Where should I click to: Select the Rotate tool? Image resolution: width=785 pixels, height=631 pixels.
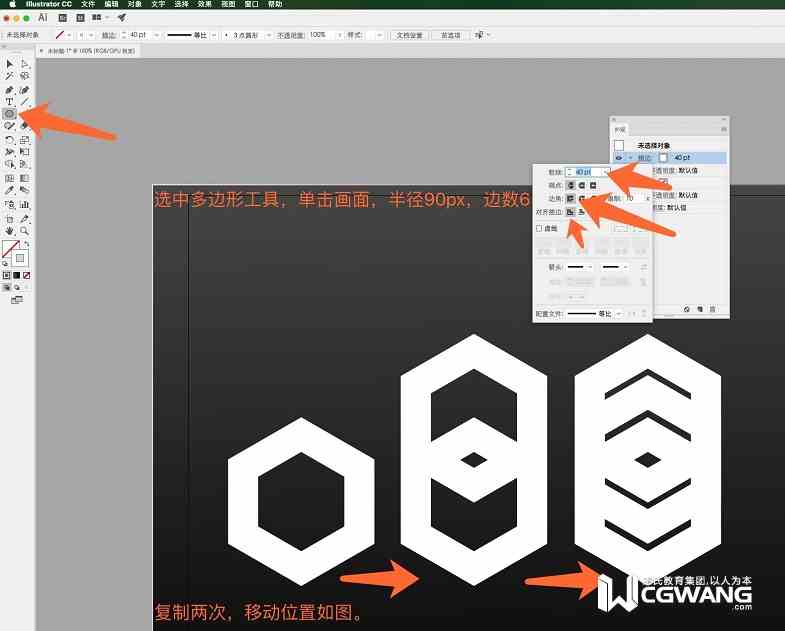(9, 140)
